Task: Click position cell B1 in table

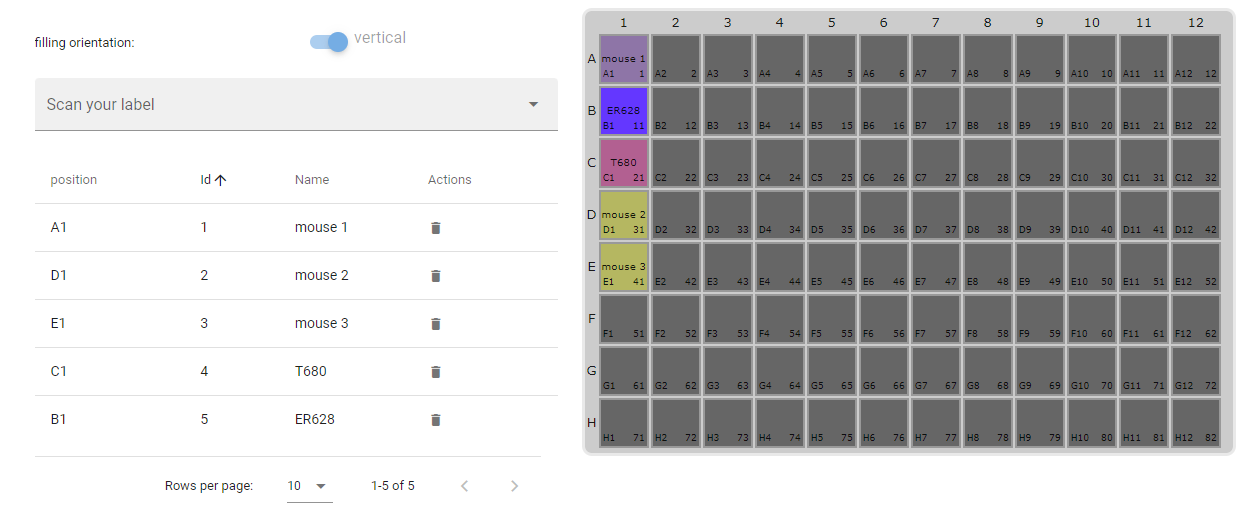Action: (x=58, y=420)
